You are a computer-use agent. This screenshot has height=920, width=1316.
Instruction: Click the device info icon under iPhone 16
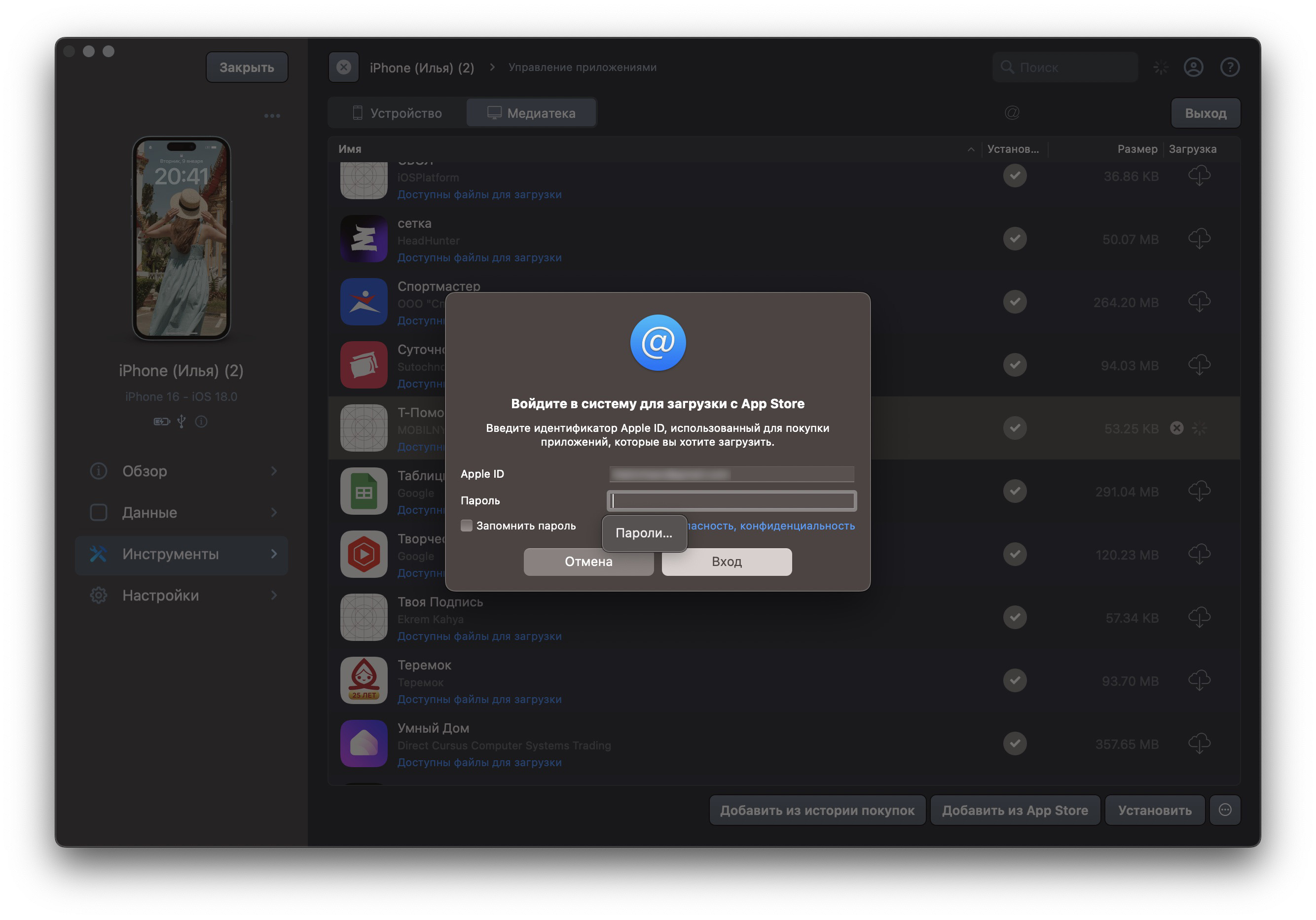pyautogui.click(x=201, y=422)
